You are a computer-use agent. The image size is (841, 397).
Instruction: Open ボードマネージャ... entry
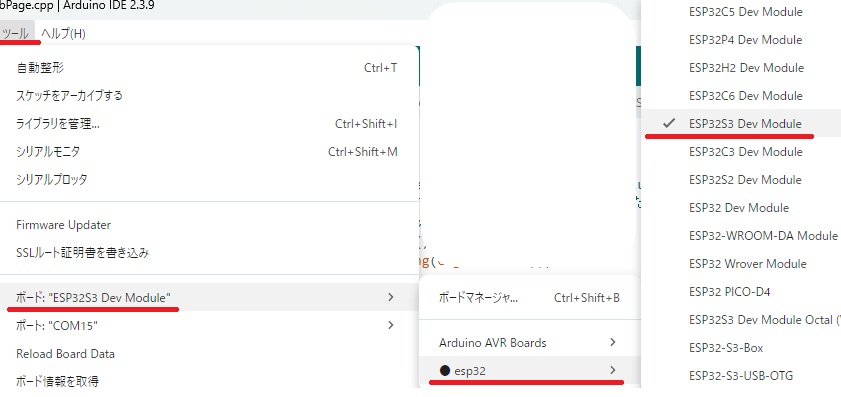pyautogui.click(x=529, y=297)
